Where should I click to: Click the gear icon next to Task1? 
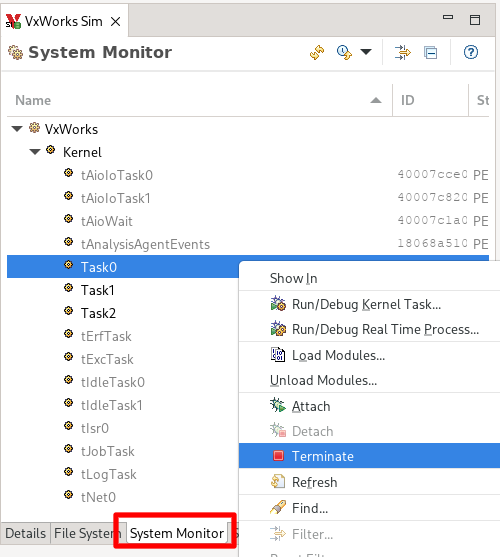pos(69,288)
